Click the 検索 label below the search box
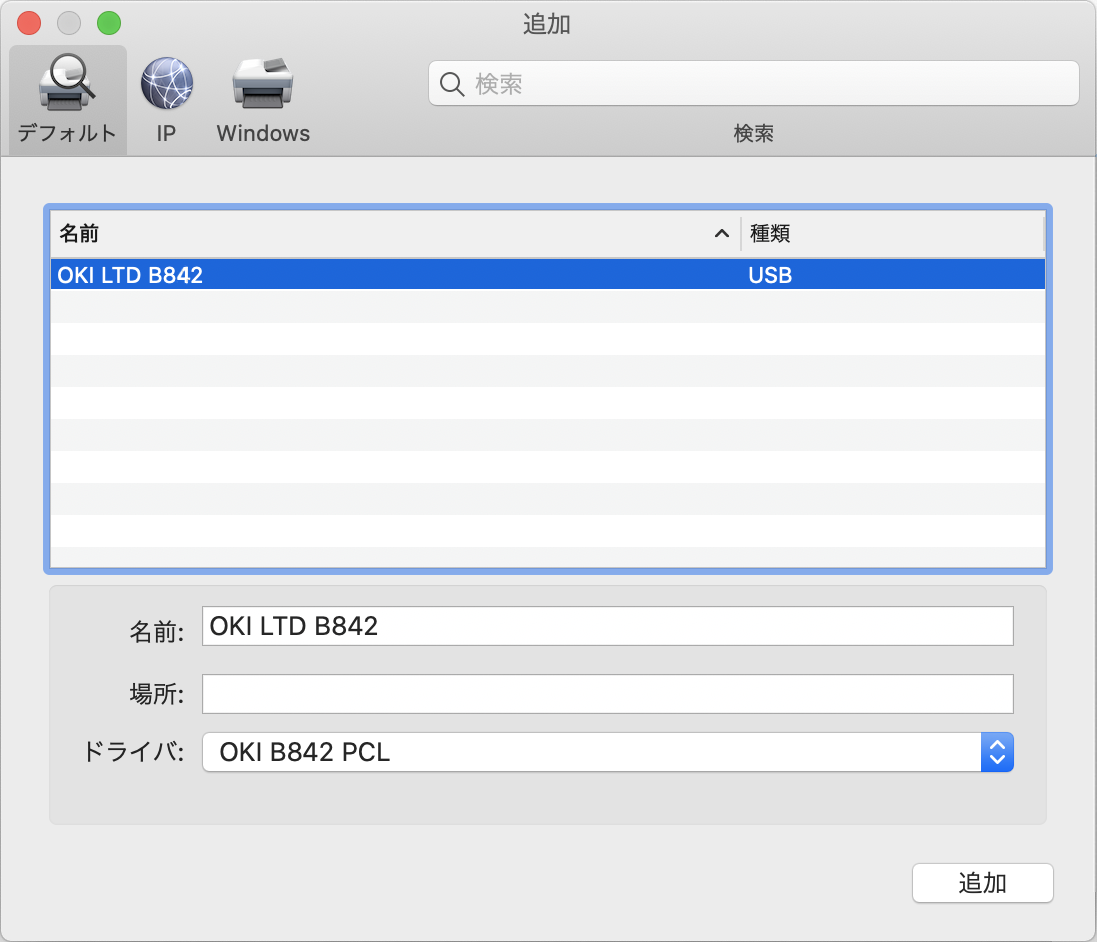Viewport: 1097px width, 942px height. 753,133
